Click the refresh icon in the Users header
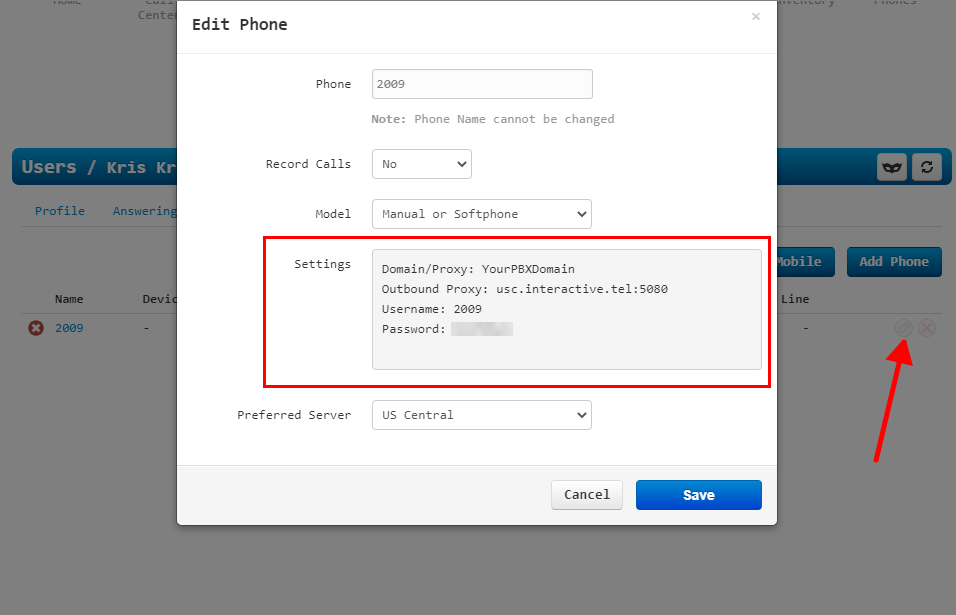956x615 pixels. (927, 167)
